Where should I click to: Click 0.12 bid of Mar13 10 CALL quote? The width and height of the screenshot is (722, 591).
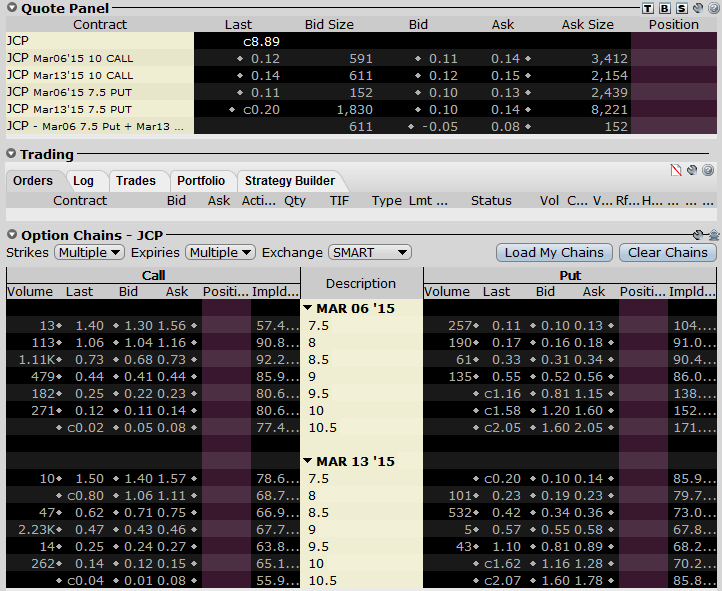coord(443,75)
